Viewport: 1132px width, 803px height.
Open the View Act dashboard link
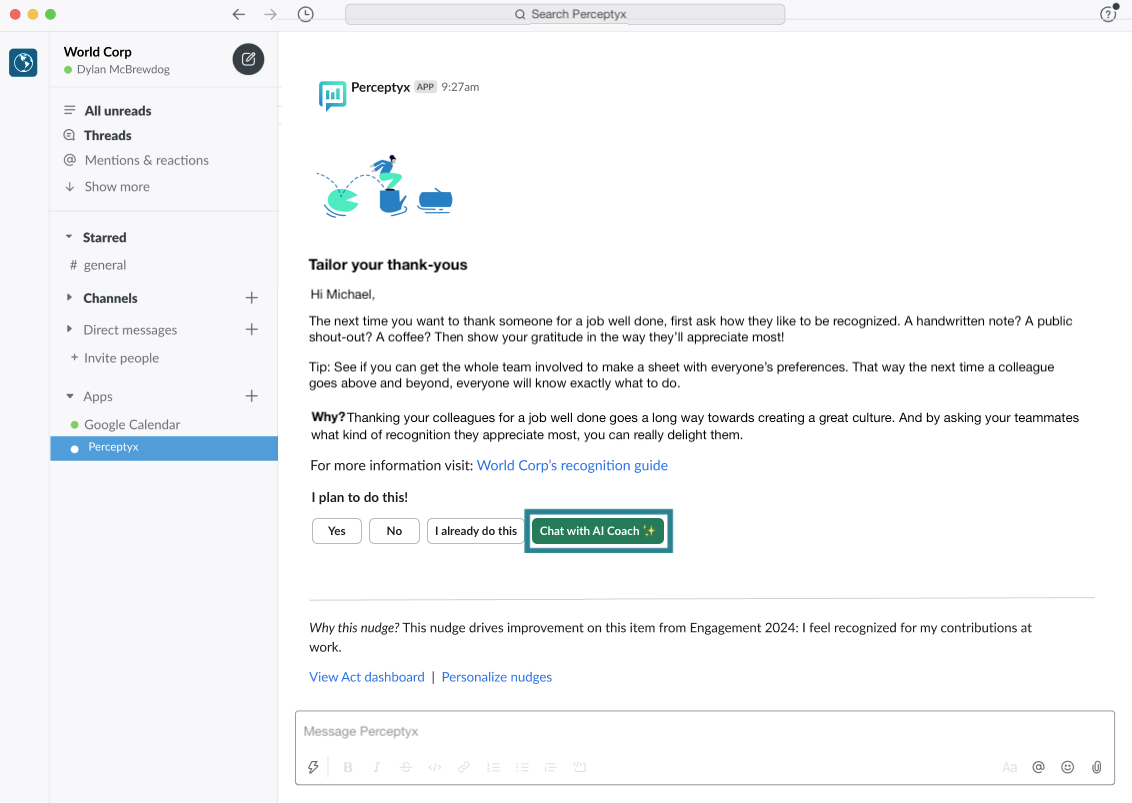367,677
